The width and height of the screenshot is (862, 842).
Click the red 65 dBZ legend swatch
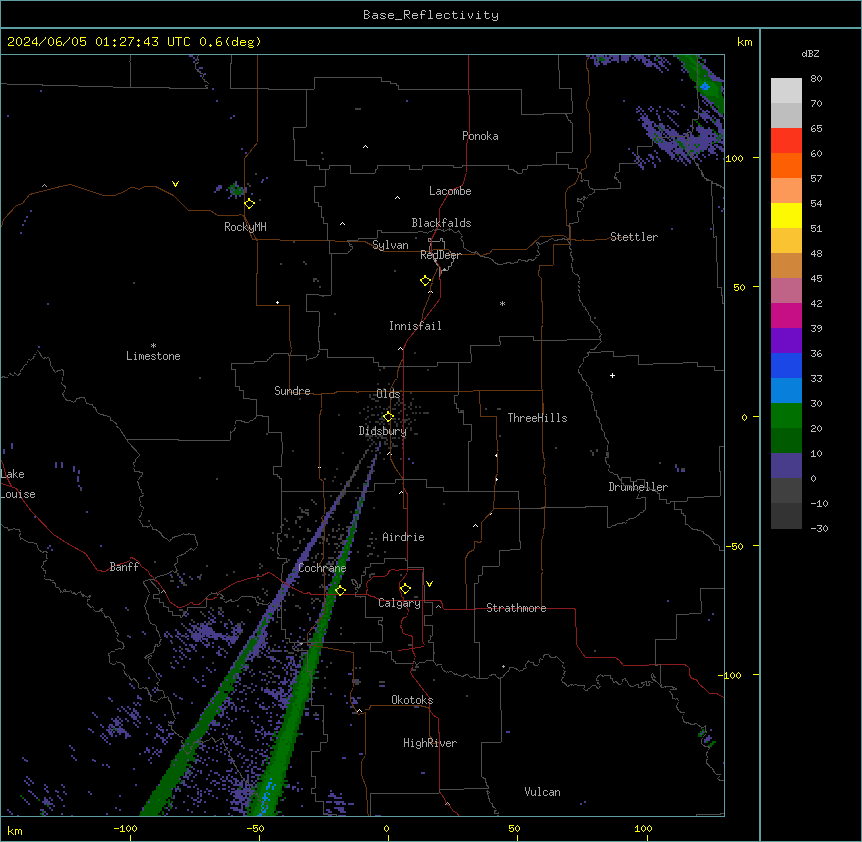pos(786,140)
